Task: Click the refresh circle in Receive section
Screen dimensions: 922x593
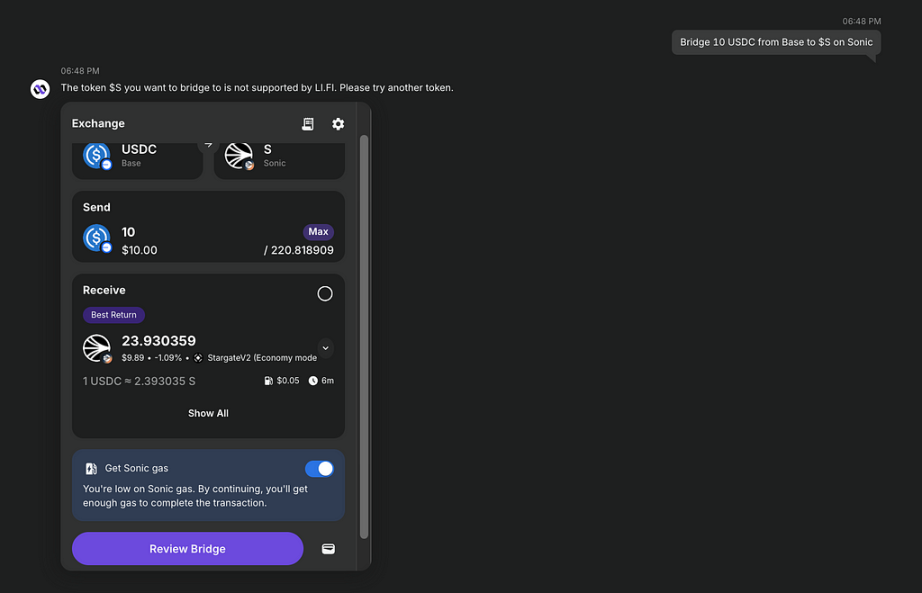Action: (x=325, y=294)
